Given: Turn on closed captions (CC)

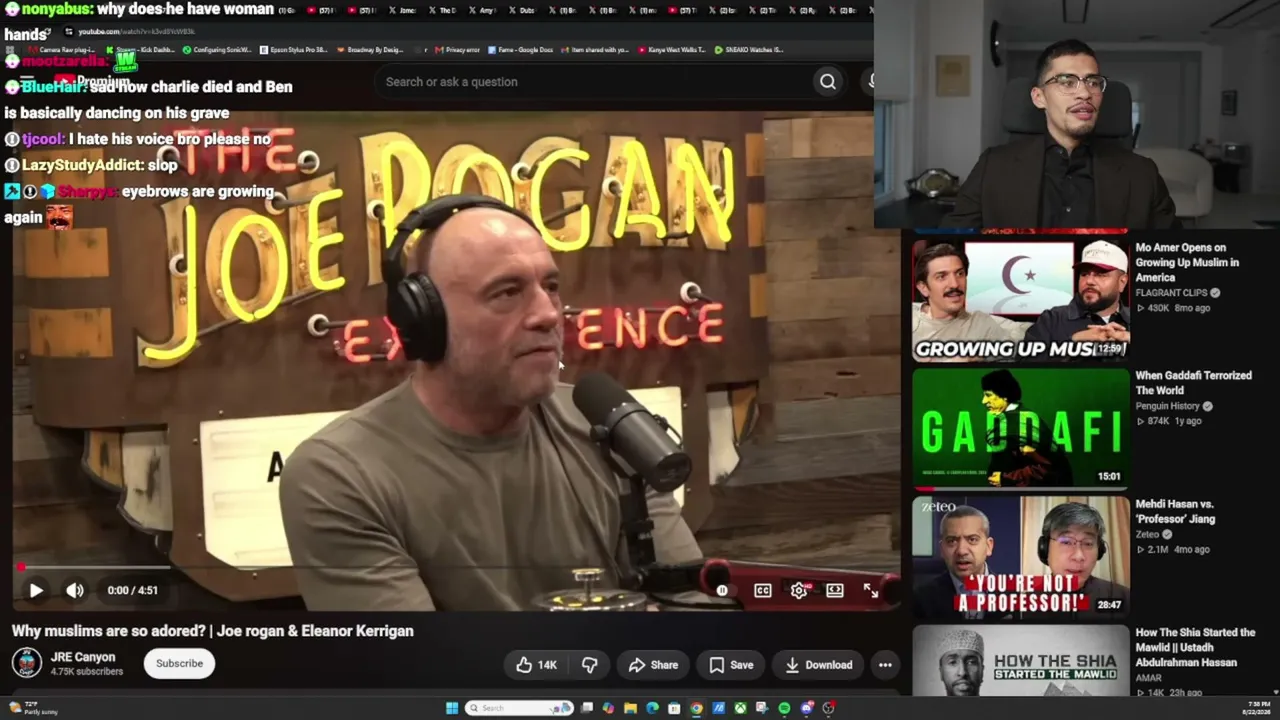Looking at the screenshot, I should 763,591.
